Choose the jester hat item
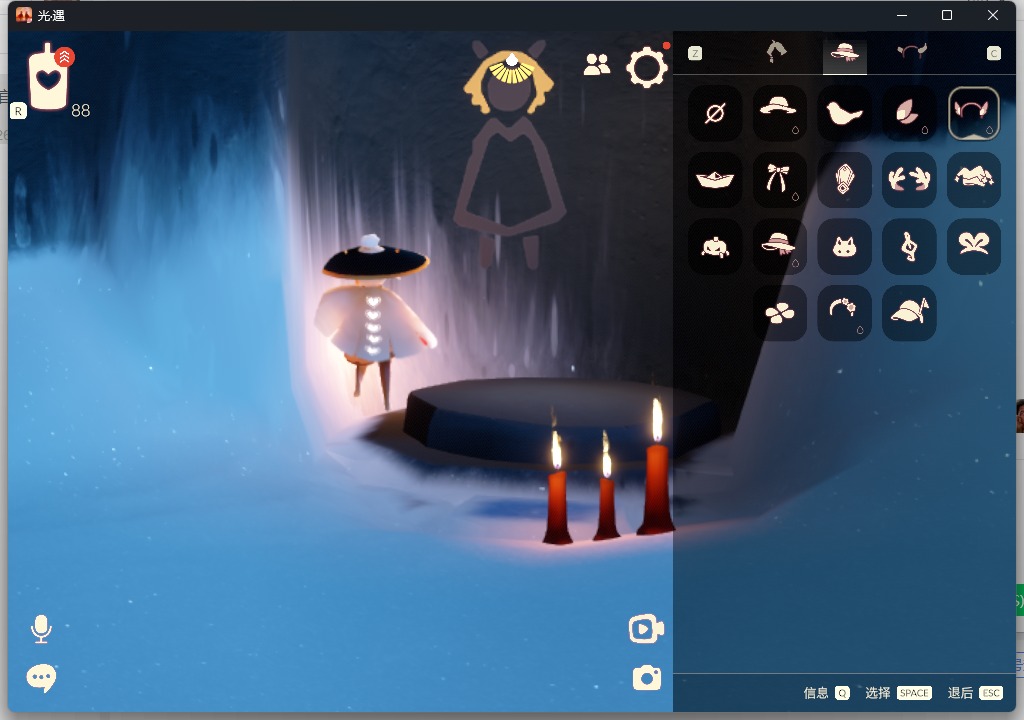Viewport: 1024px width, 720px height. click(973, 180)
